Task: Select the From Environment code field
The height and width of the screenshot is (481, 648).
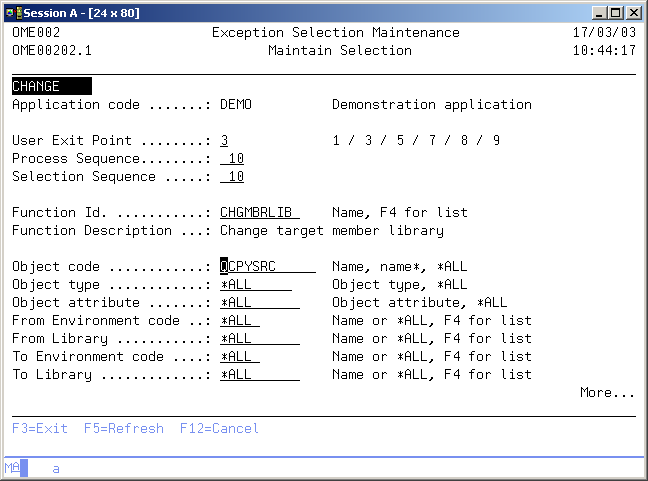Action: point(240,321)
